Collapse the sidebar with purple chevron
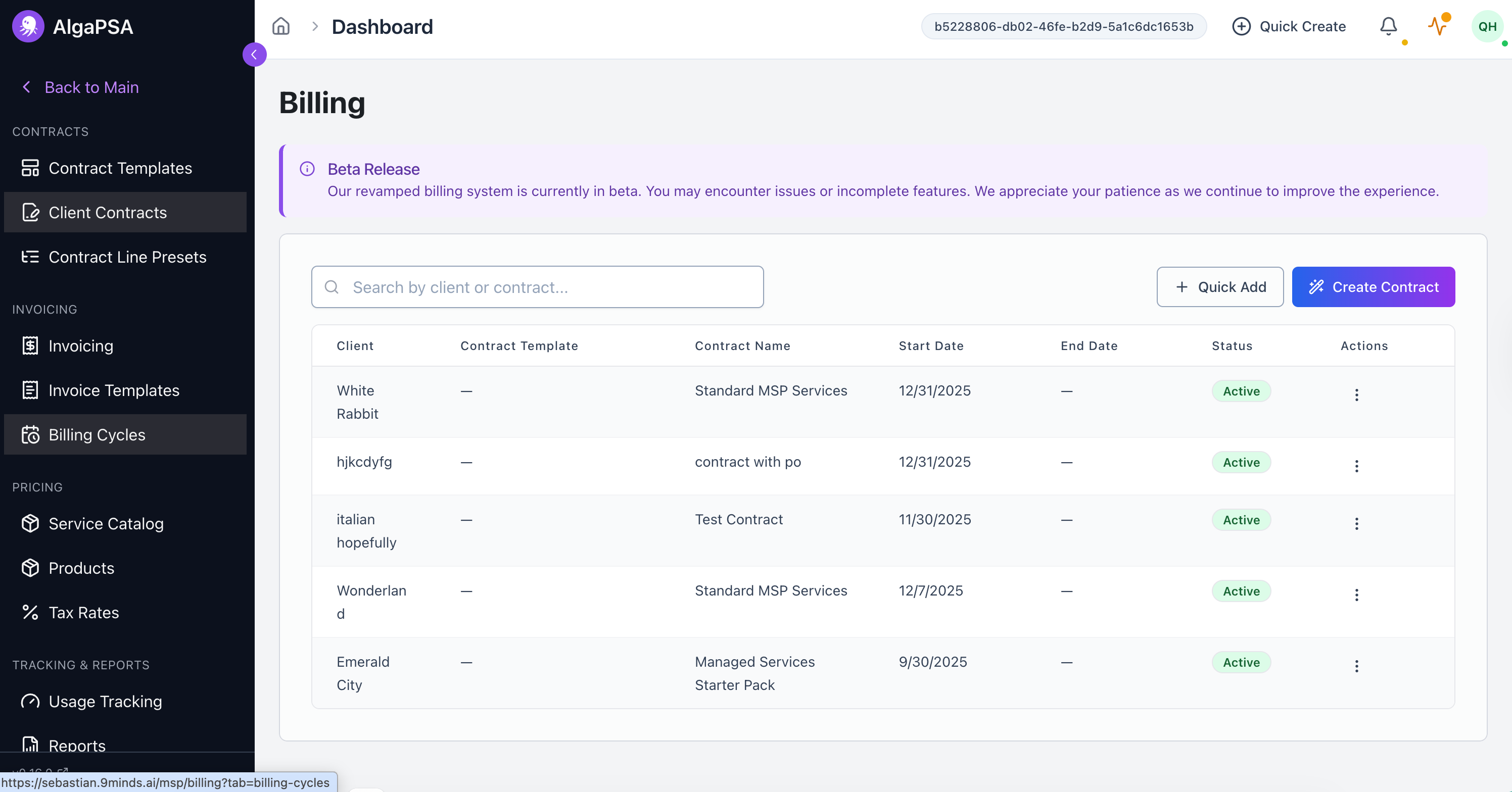Viewport: 1512px width, 792px height. click(x=254, y=55)
